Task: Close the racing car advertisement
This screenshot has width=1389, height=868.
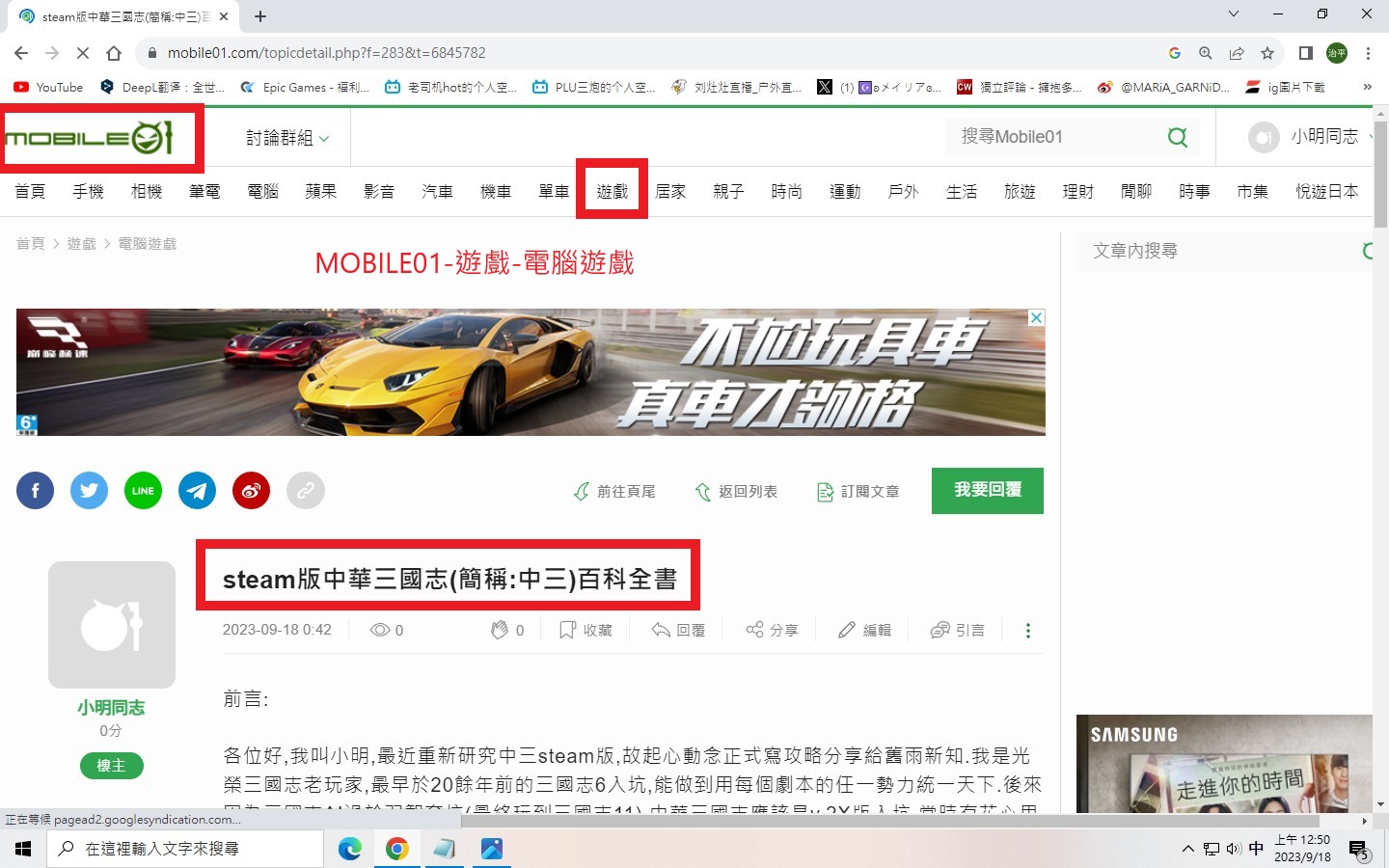Action: click(x=1036, y=317)
